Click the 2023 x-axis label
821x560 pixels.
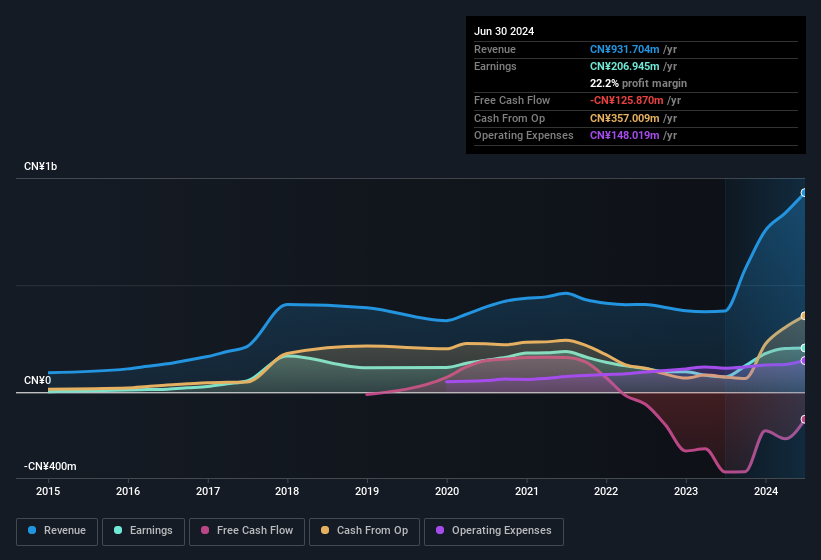tap(686, 491)
